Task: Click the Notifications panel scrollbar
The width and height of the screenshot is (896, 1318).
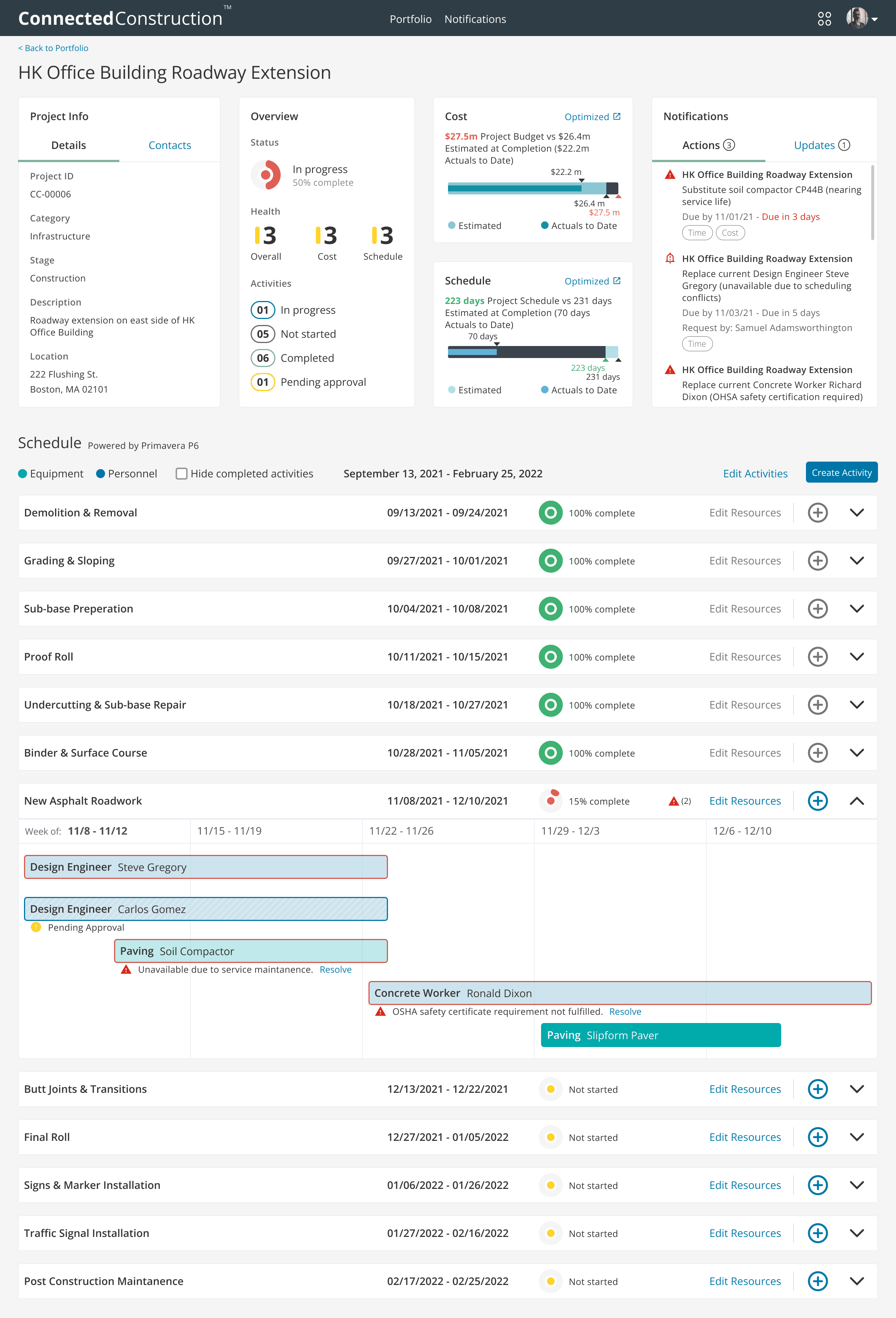Action: [x=872, y=202]
